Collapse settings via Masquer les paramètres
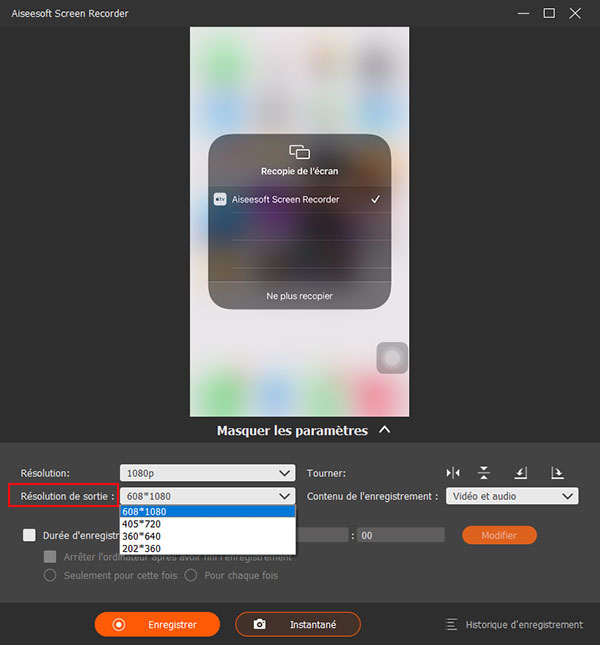The image size is (600, 645). tap(299, 431)
